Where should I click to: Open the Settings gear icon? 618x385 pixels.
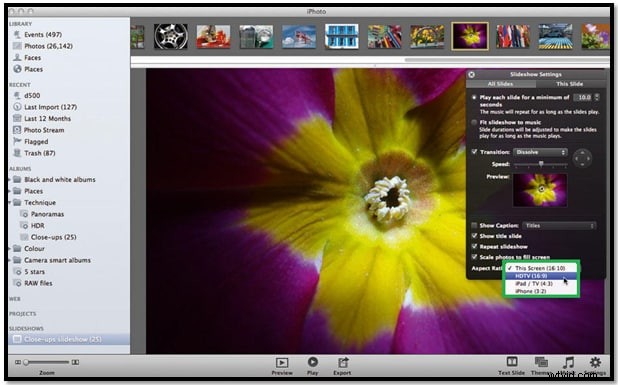click(x=595, y=362)
